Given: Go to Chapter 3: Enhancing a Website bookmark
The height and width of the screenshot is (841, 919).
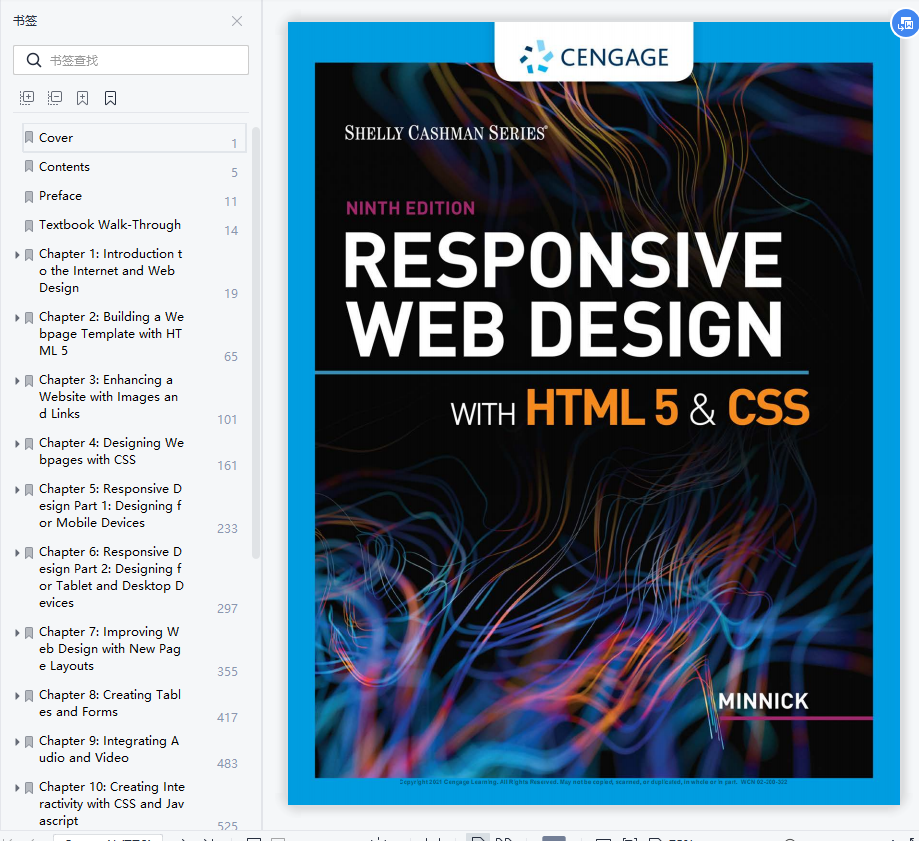Looking at the screenshot, I should 108,397.
